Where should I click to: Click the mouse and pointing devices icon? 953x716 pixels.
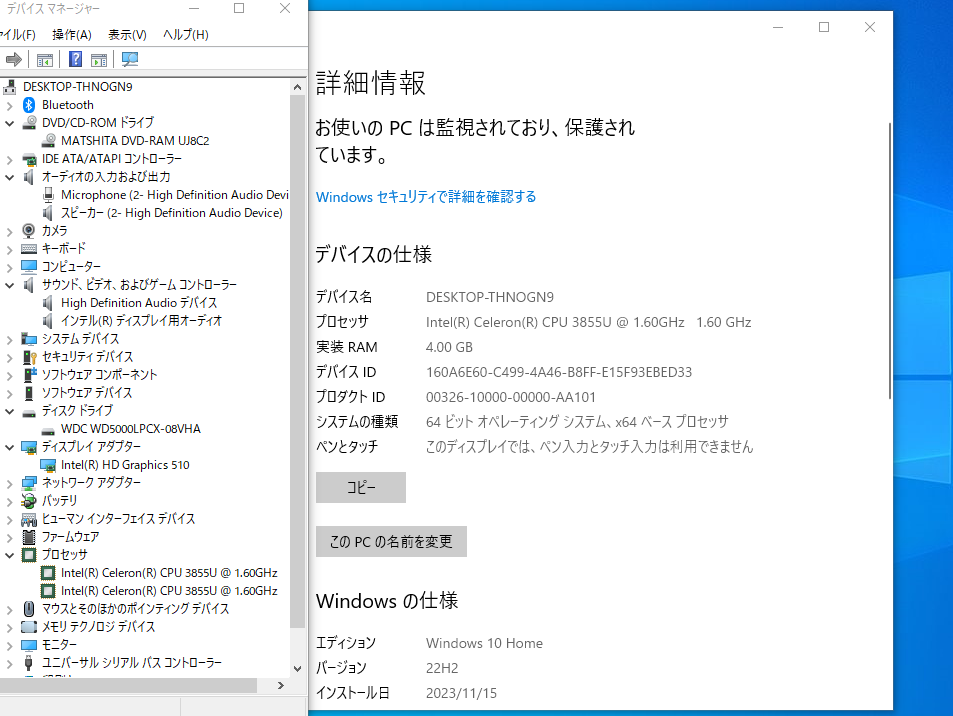click(x=29, y=609)
